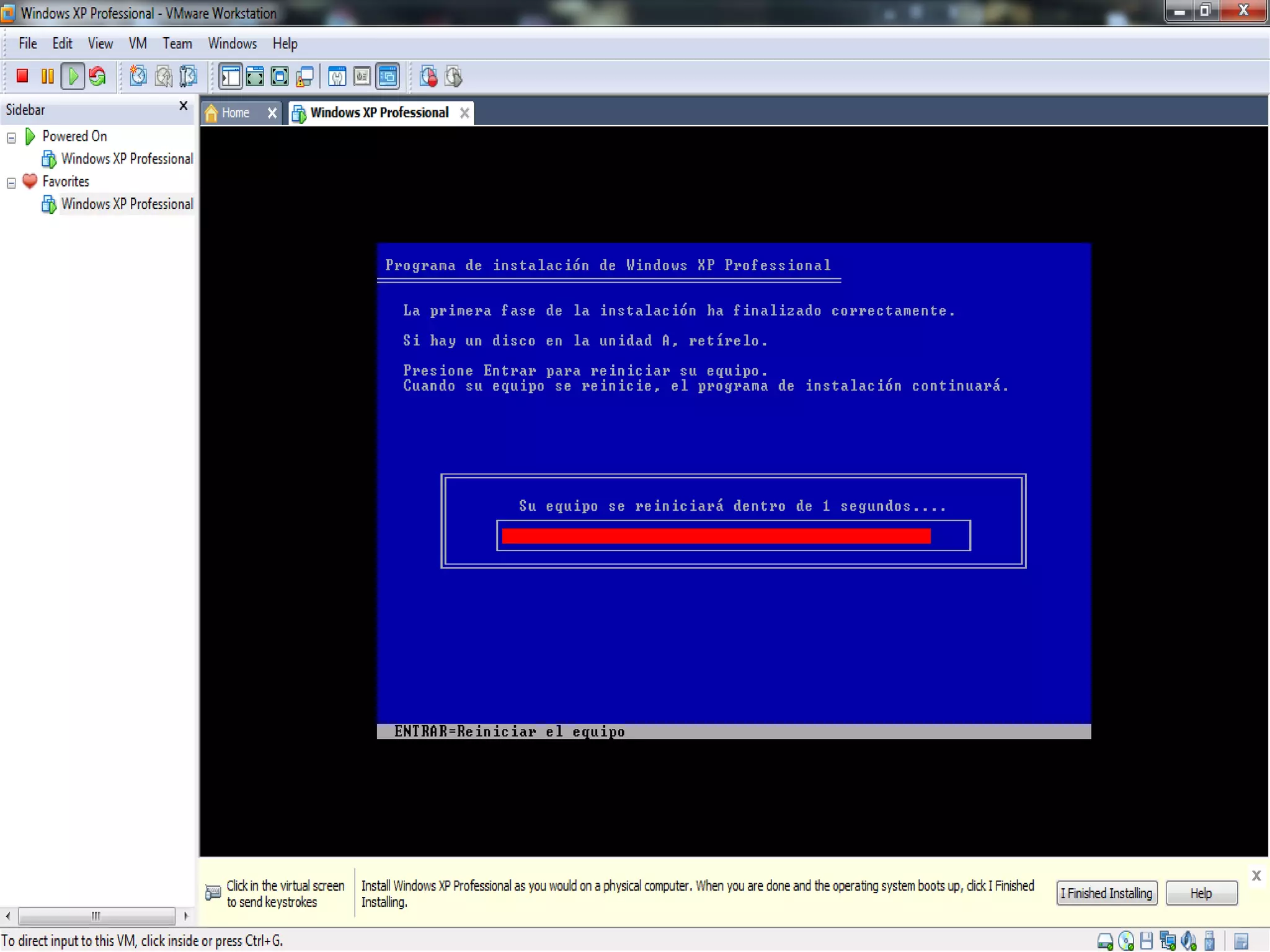Click the Help button in install bar
The height and width of the screenshot is (952, 1270).
click(1201, 893)
